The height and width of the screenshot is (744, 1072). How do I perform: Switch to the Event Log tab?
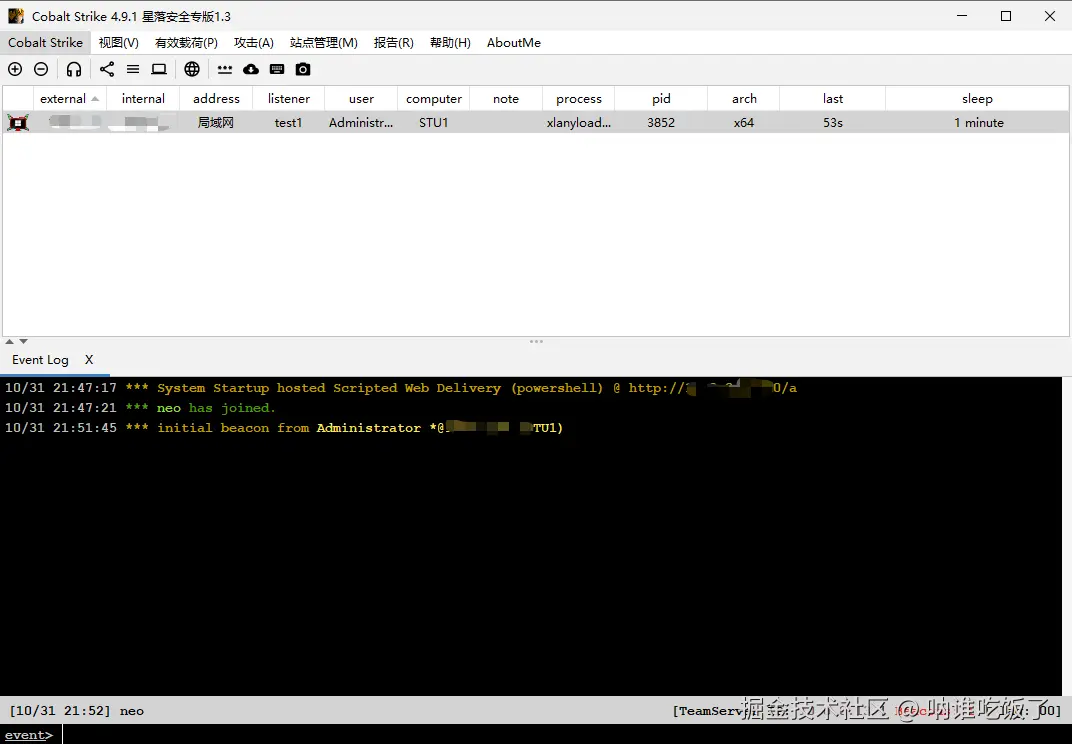(x=40, y=360)
